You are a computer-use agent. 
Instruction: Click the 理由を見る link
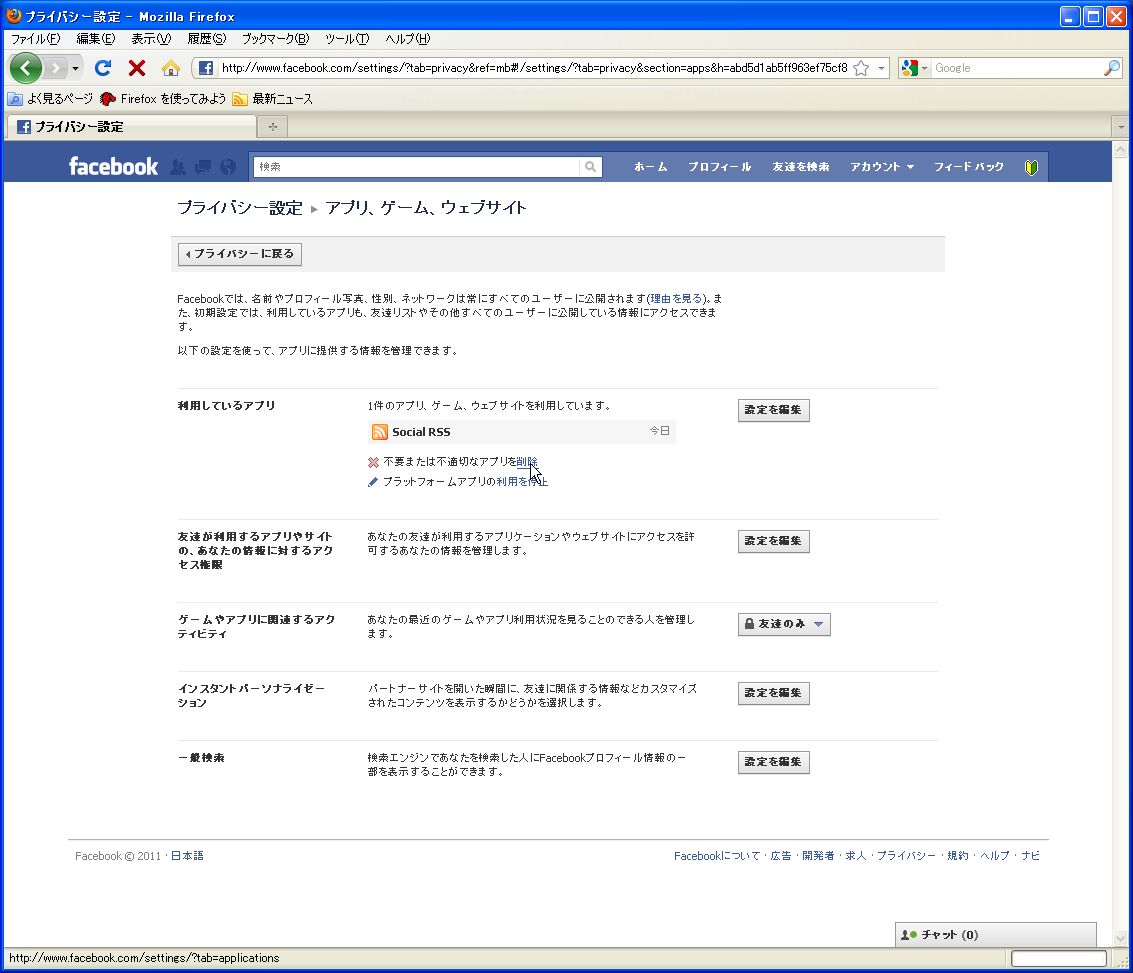click(676, 298)
